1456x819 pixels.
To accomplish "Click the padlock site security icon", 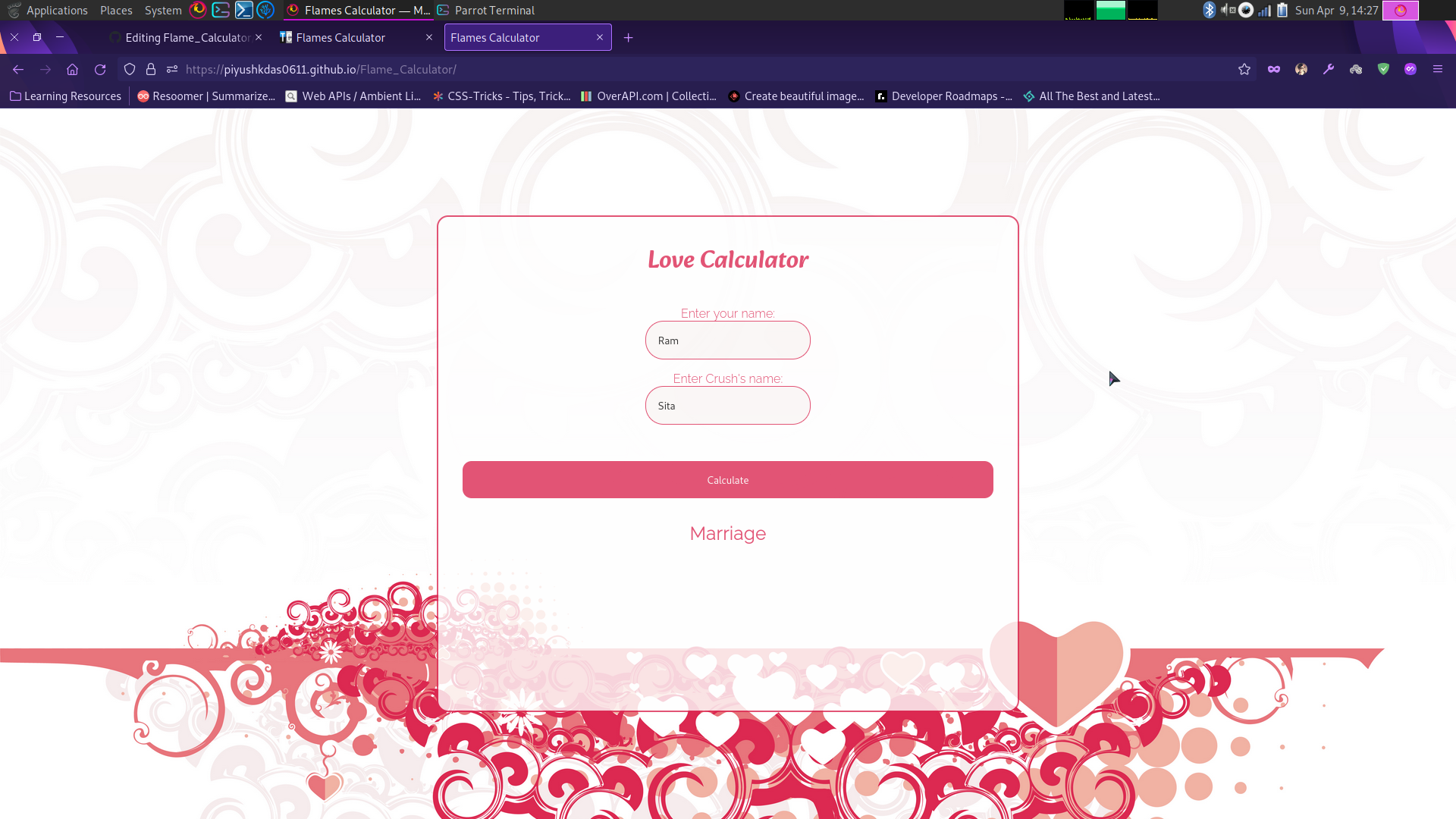I will coord(151,69).
